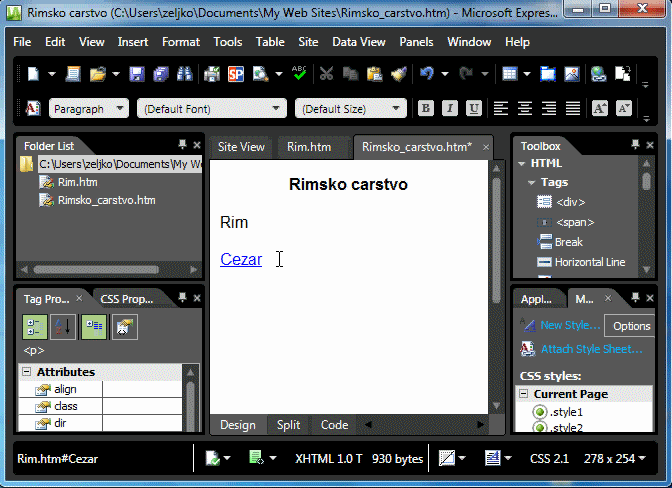The image size is (672, 488).
Task: Click the Insert Picture icon
Action: tap(571, 74)
